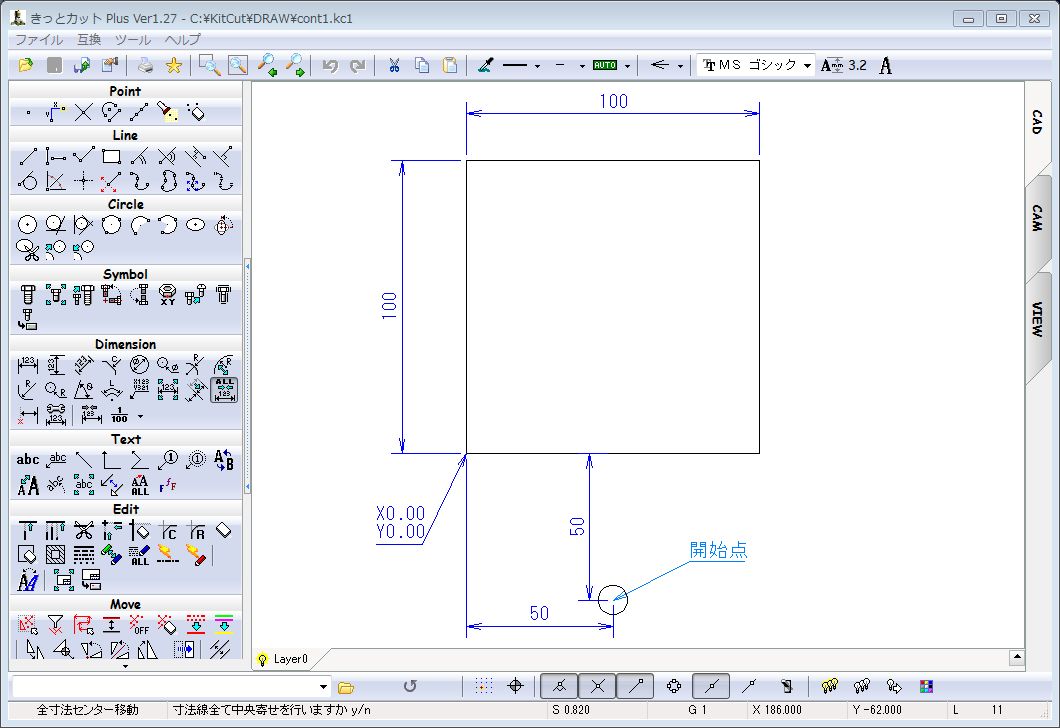Image resolution: width=1060 pixels, height=728 pixels.
Task: Click the Copy icon in the toolbar
Action: (x=422, y=66)
